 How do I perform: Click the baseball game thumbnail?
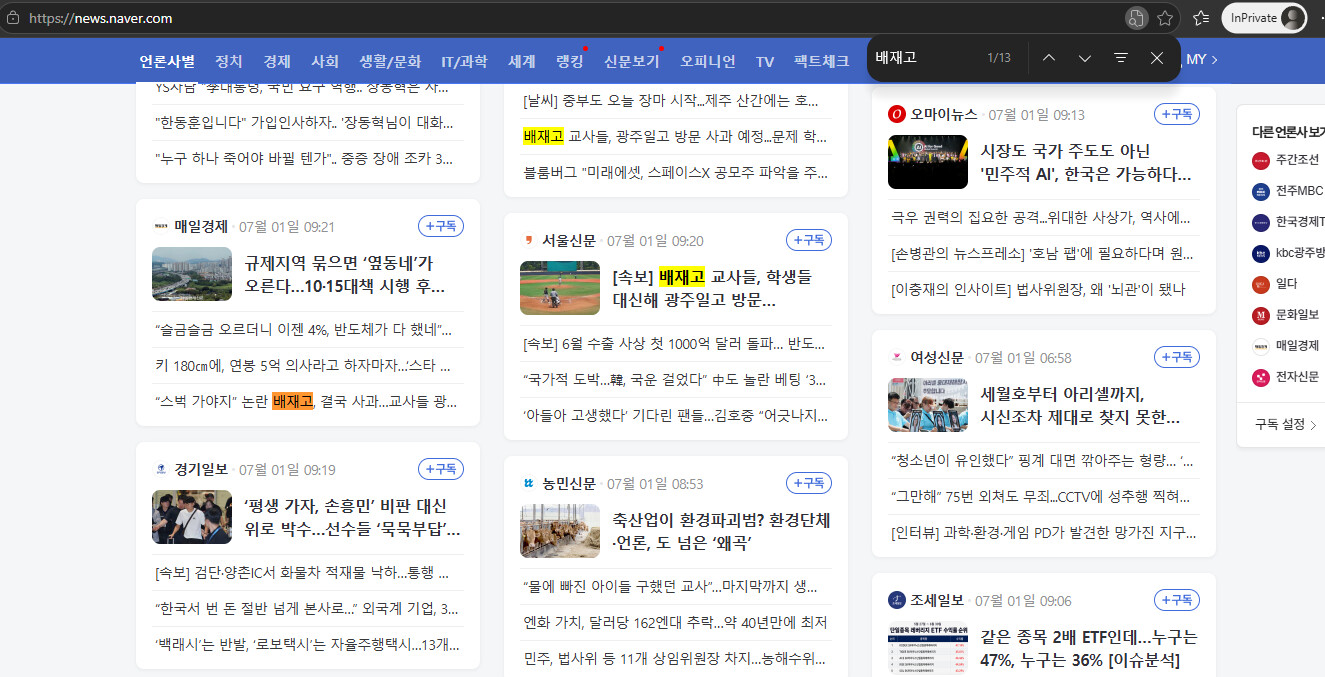[x=560, y=288]
